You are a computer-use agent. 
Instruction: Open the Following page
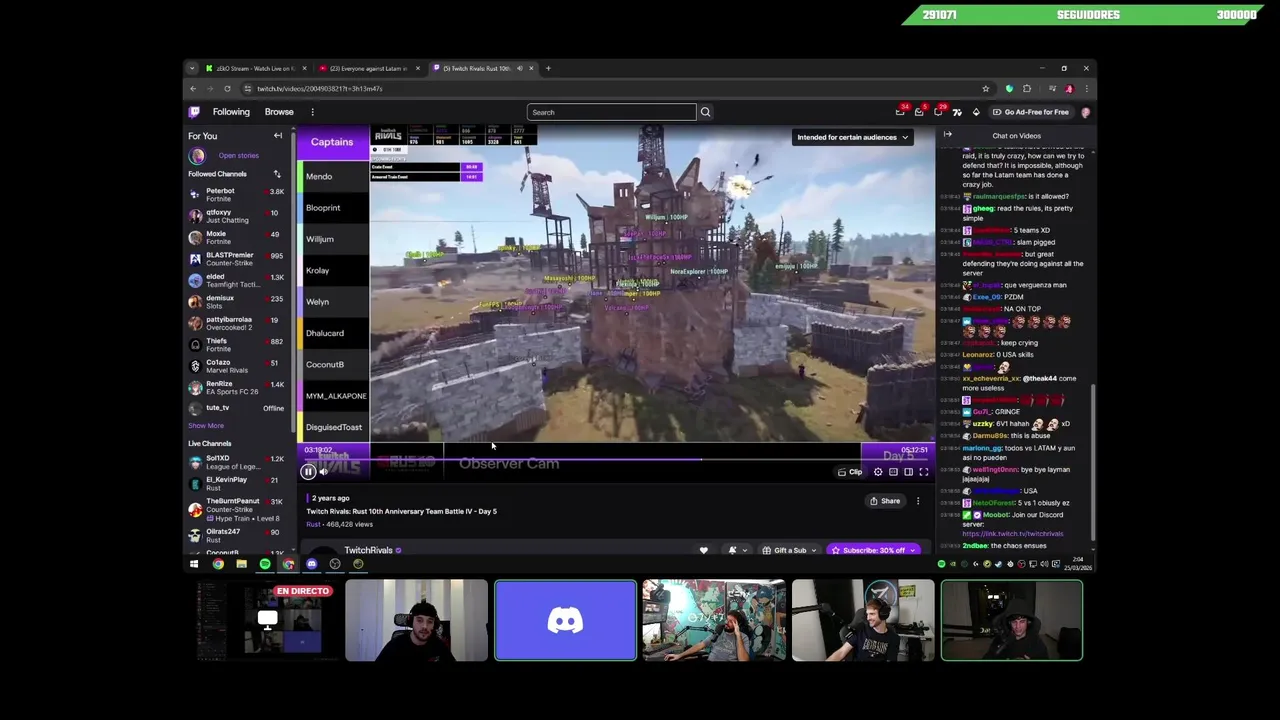(231, 112)
